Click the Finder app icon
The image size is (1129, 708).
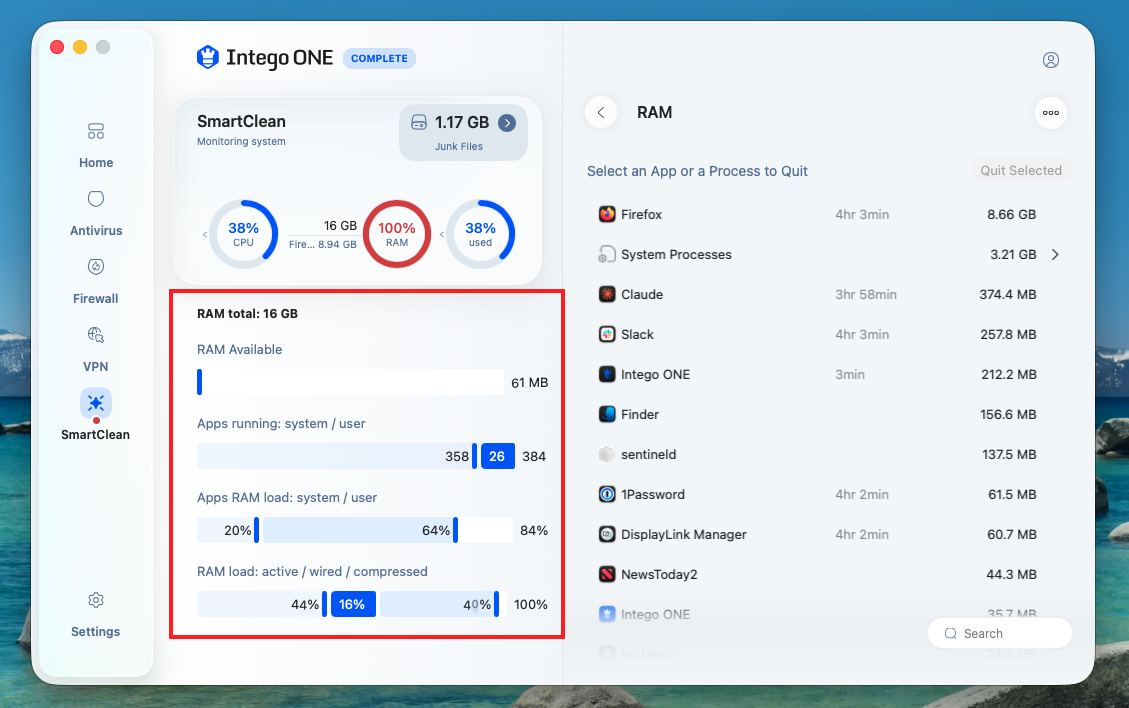607,414
